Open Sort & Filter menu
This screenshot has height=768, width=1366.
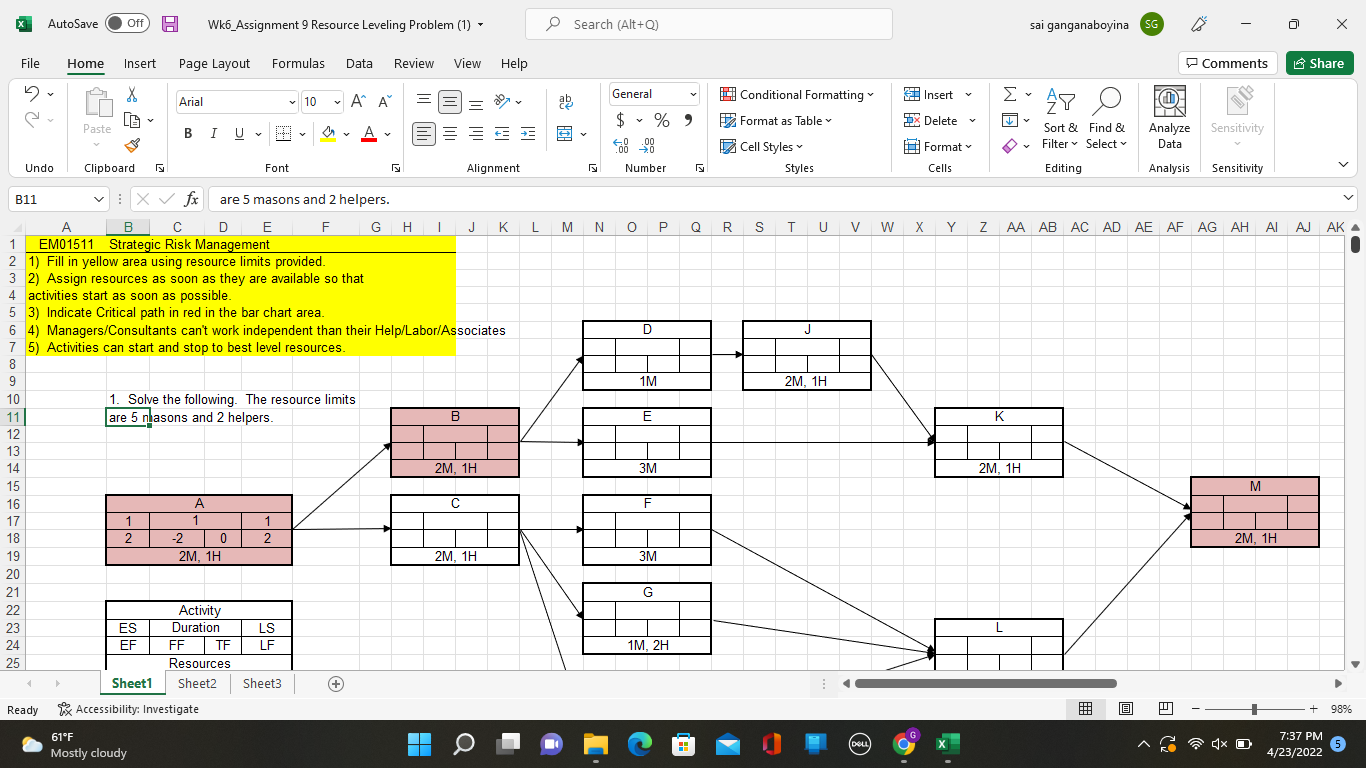click(1060, 118)
